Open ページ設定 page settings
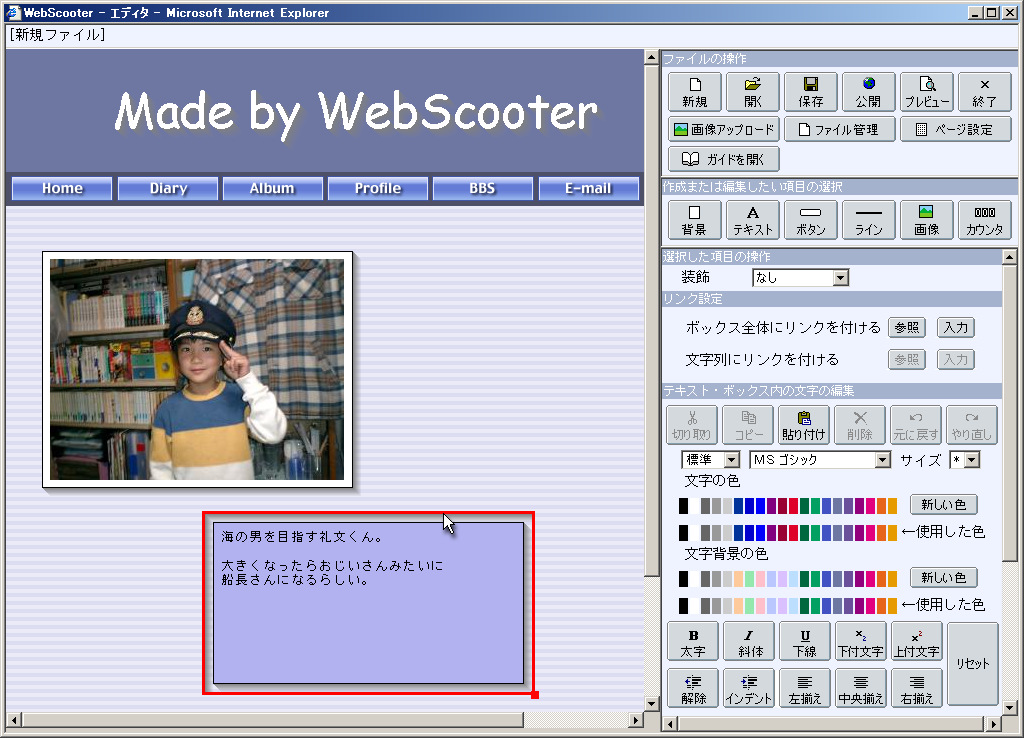 pos(955,129)
